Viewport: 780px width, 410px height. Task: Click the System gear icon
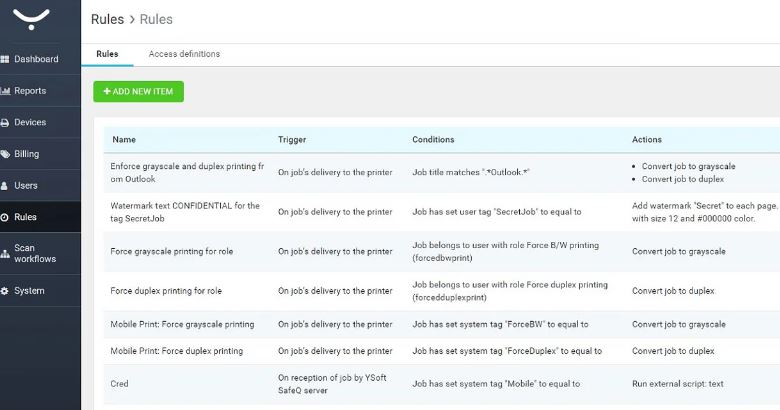pos(4,291)
